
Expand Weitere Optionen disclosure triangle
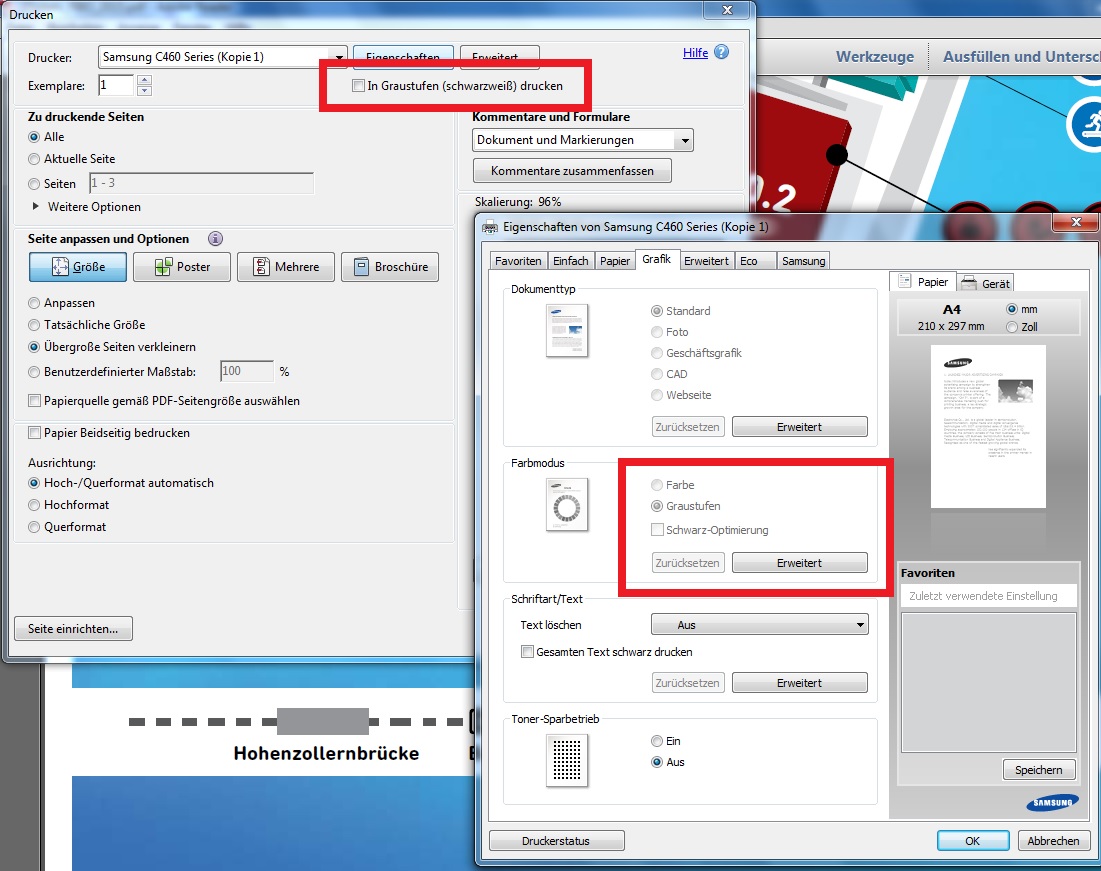[36, 207]
